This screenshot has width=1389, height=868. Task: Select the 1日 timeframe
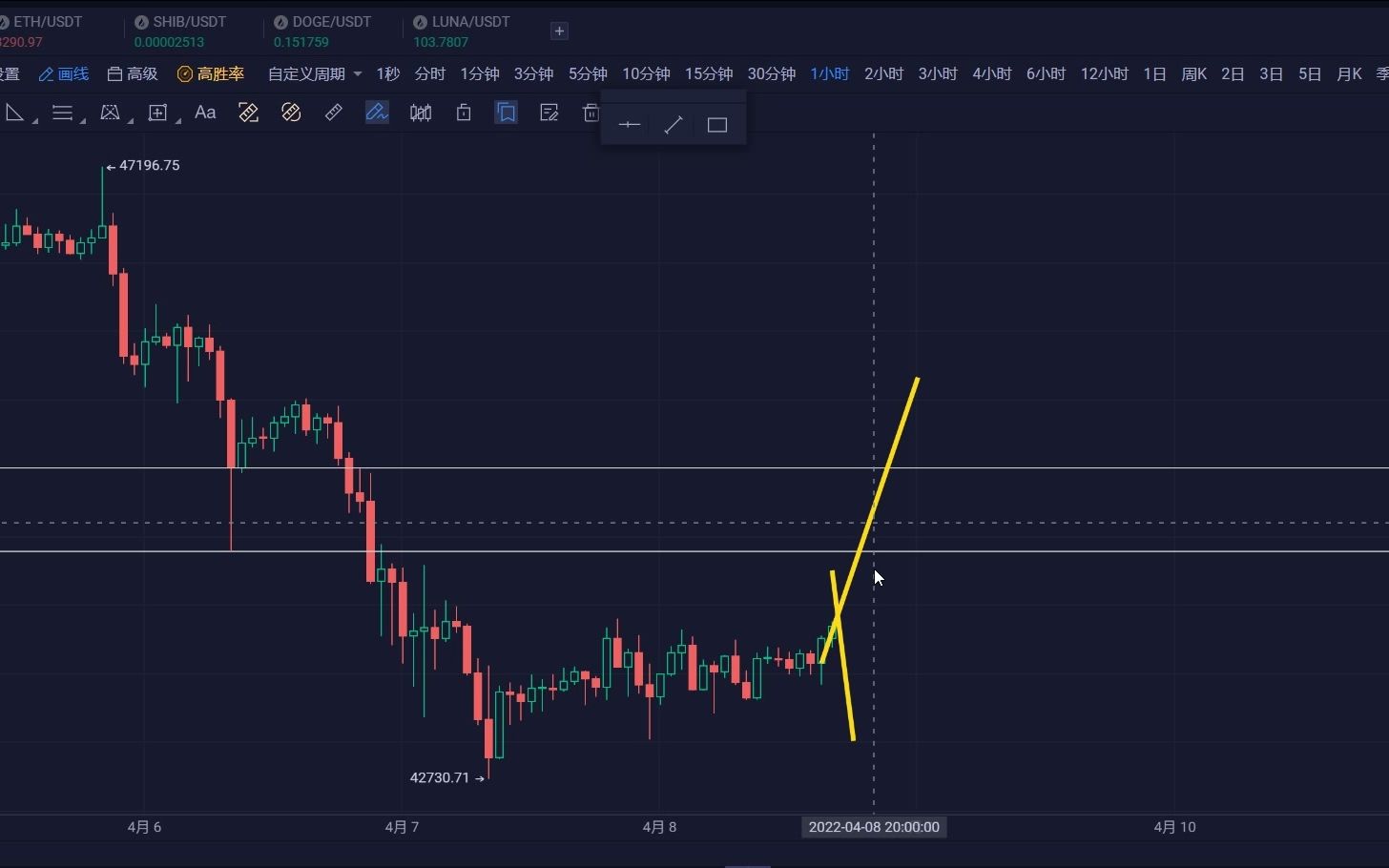click(1155, 73)
